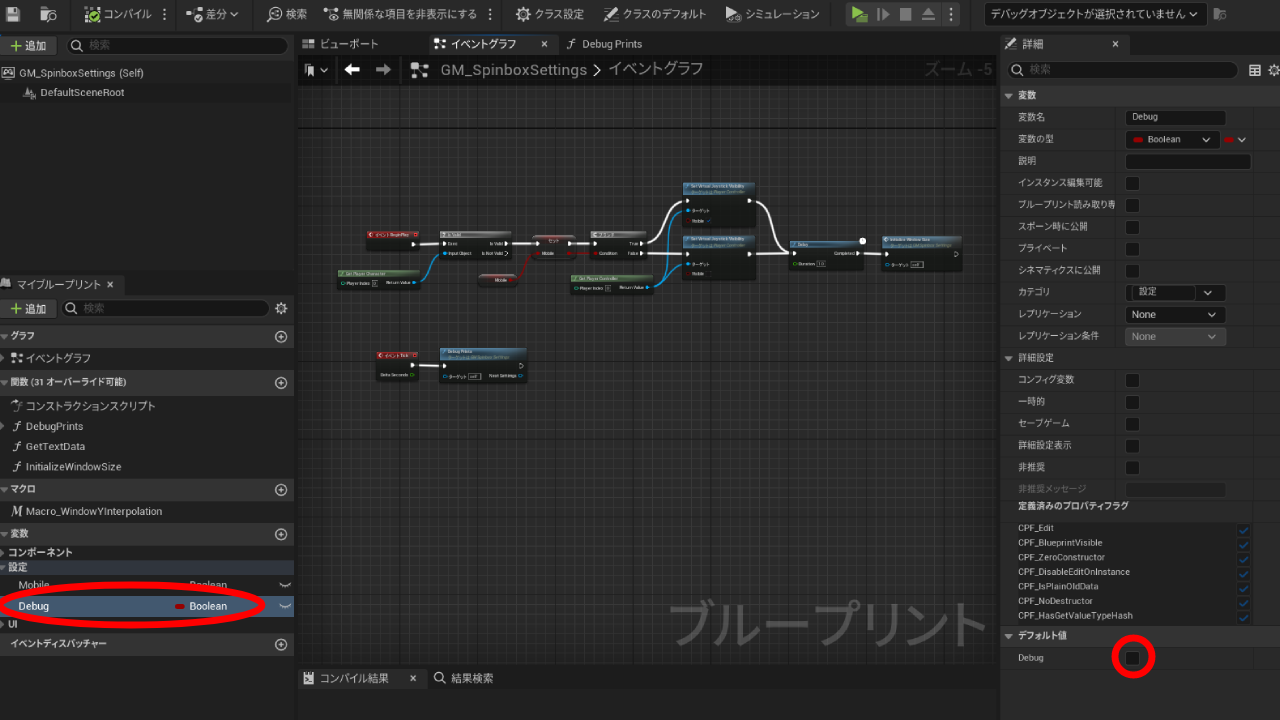This screenshot has height=720, width=1280.
Task: Save the blueprint with the floppy disk icon
Action: pos(15,14)
